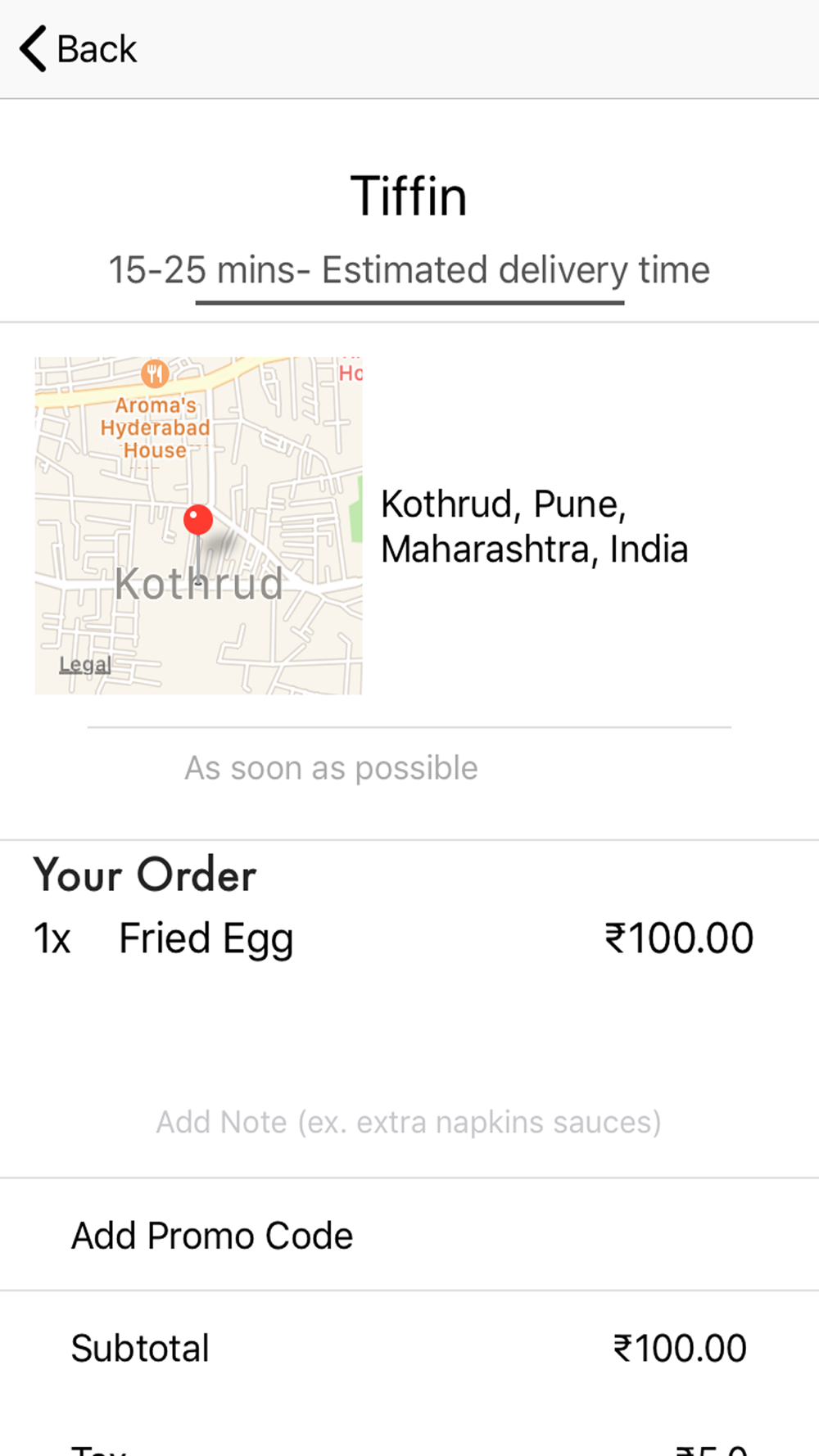Select the Fried Egg order item
This screenshot has width=819, height=1456.
point(206,938)
